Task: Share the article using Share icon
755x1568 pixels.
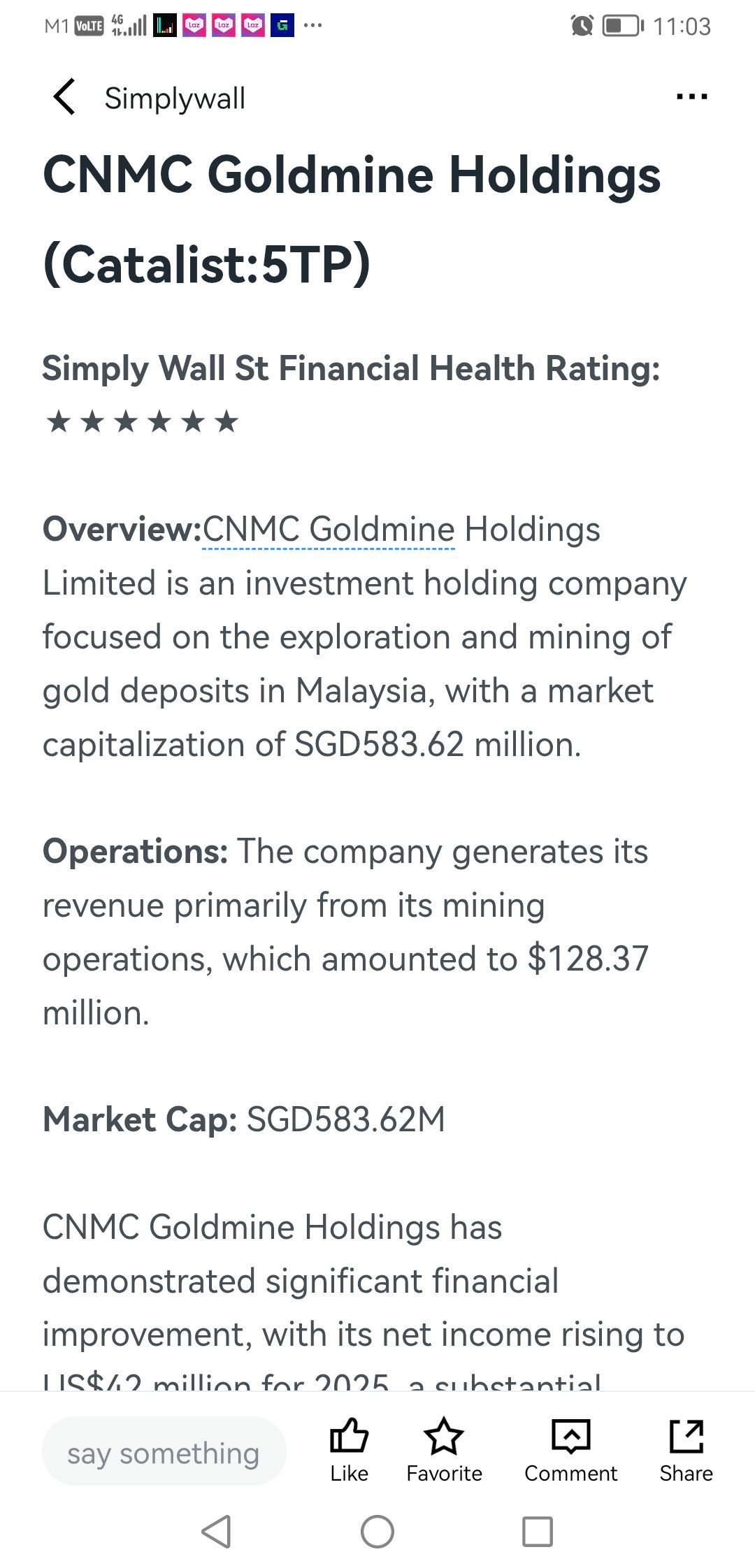Action: point(686,1449)
